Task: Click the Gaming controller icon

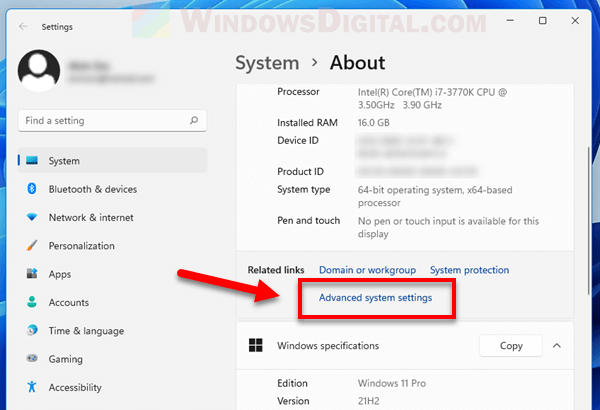Action: click(32, 358)
